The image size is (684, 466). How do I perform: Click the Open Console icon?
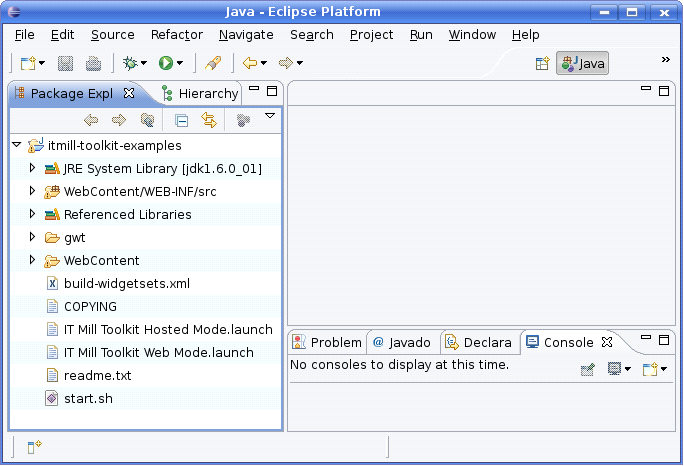click(650, 370)
